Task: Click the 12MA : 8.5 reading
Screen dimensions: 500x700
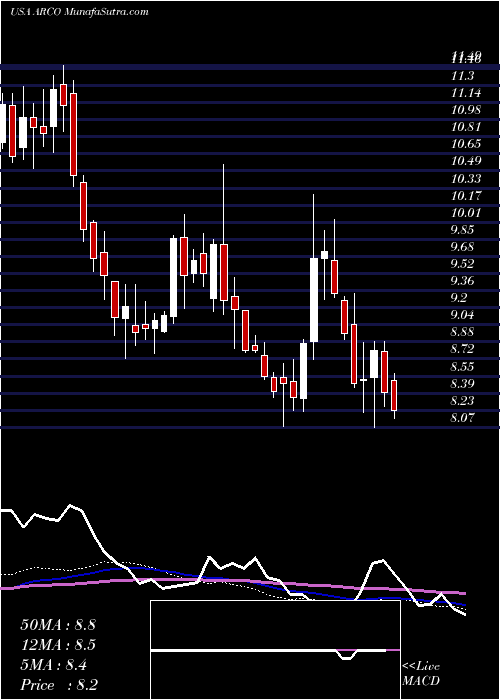Action: (58, 645)
